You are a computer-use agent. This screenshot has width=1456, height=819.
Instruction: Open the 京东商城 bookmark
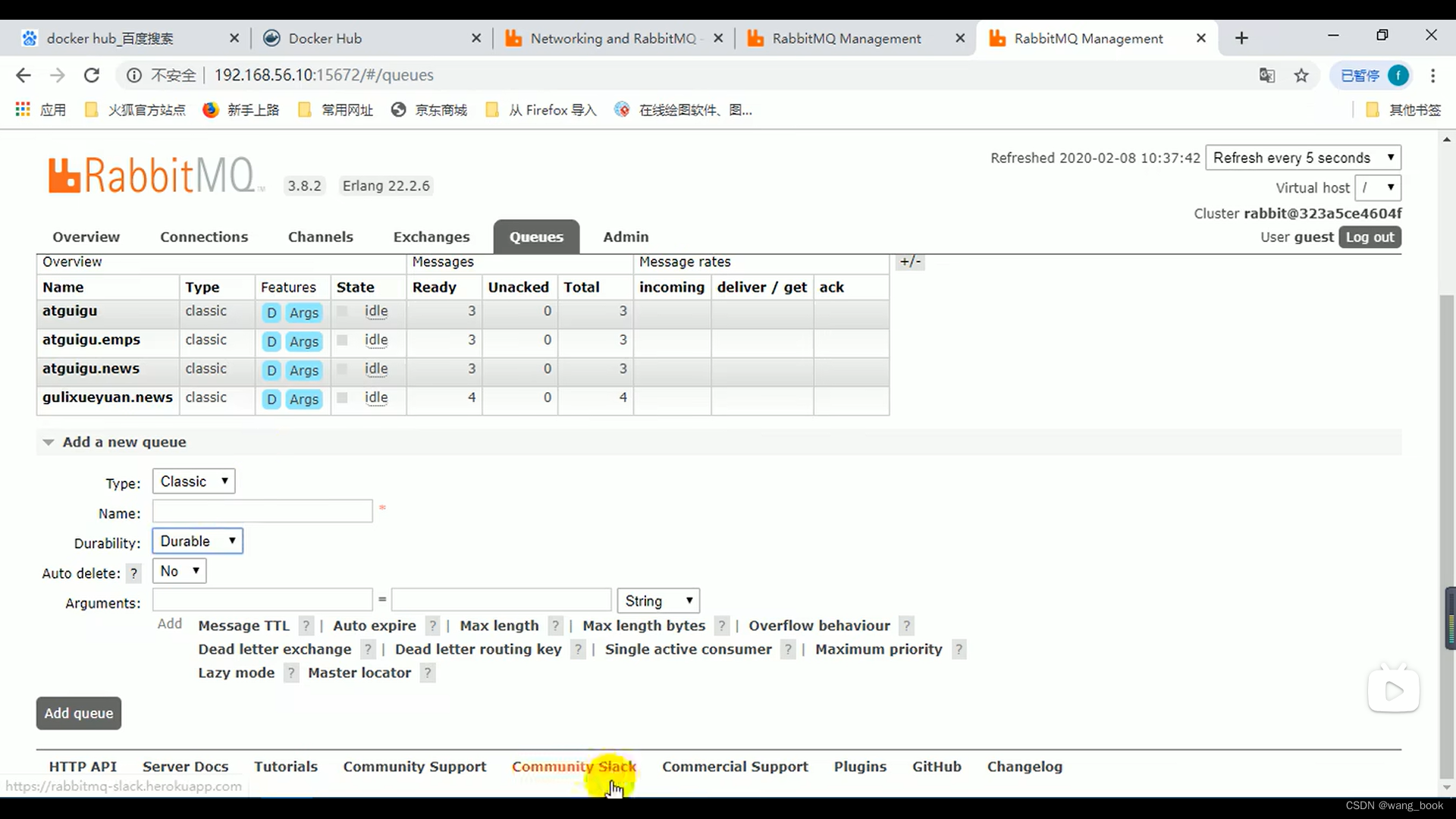tap(429, 110)
